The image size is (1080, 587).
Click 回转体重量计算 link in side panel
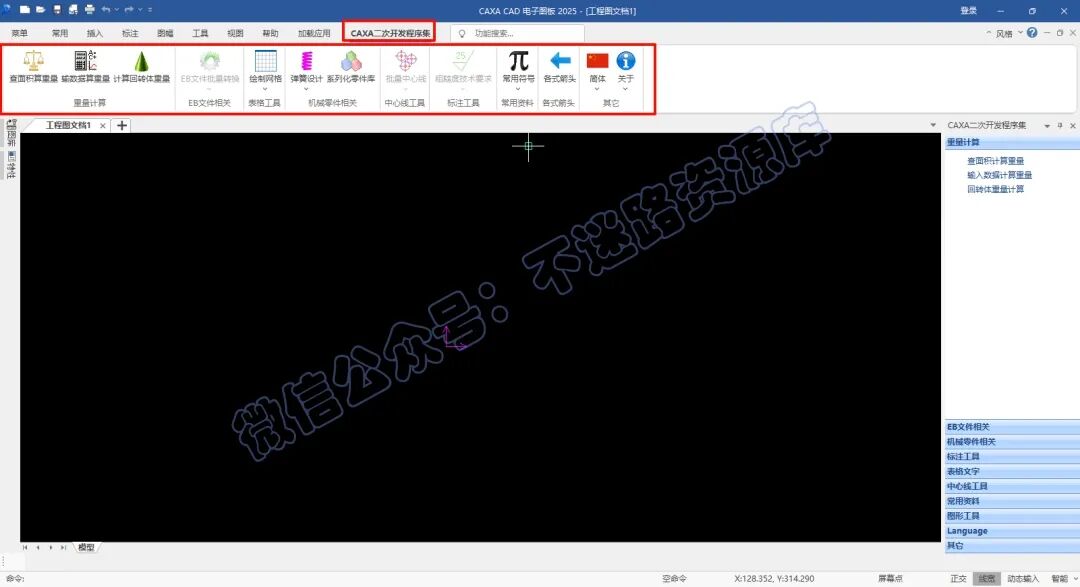(x=995, y=189)
